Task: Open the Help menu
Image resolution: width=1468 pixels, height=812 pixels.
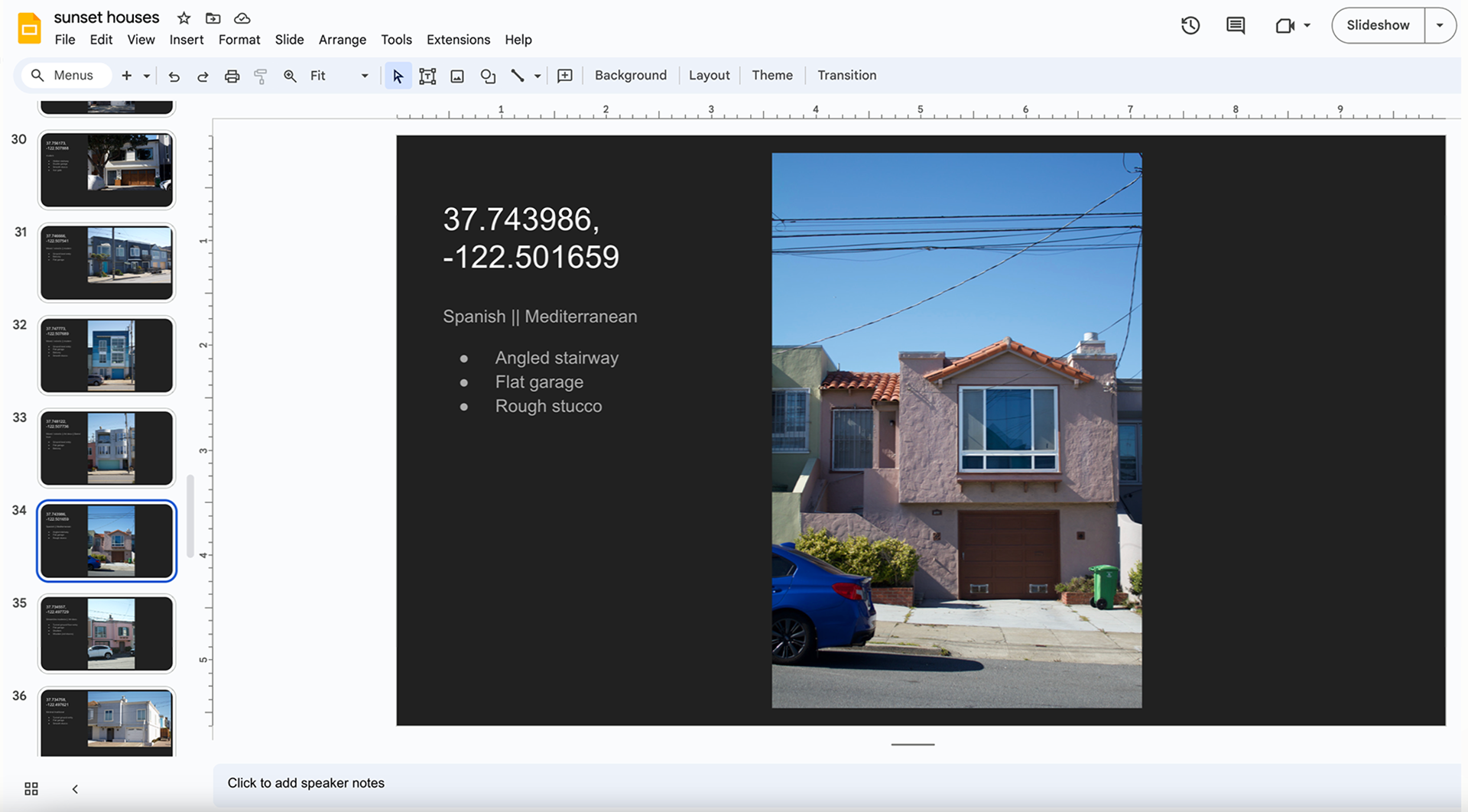Action: [518, 40]
